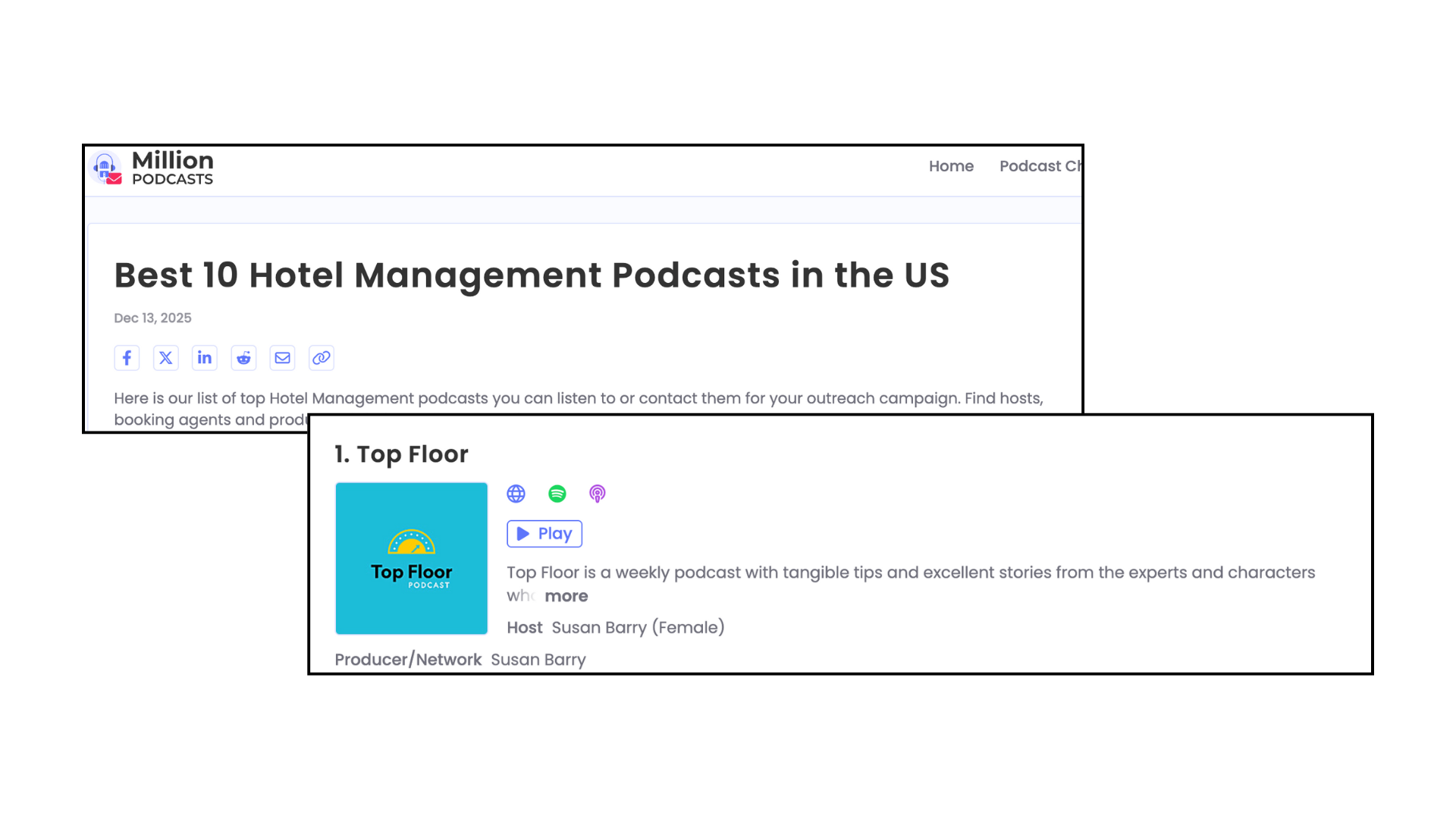Post to Reddit via share icon

click(243, 358)
